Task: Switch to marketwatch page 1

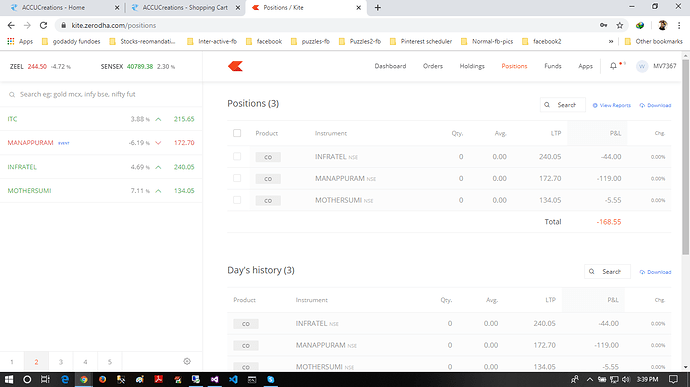Action: [x=12, y=362]
